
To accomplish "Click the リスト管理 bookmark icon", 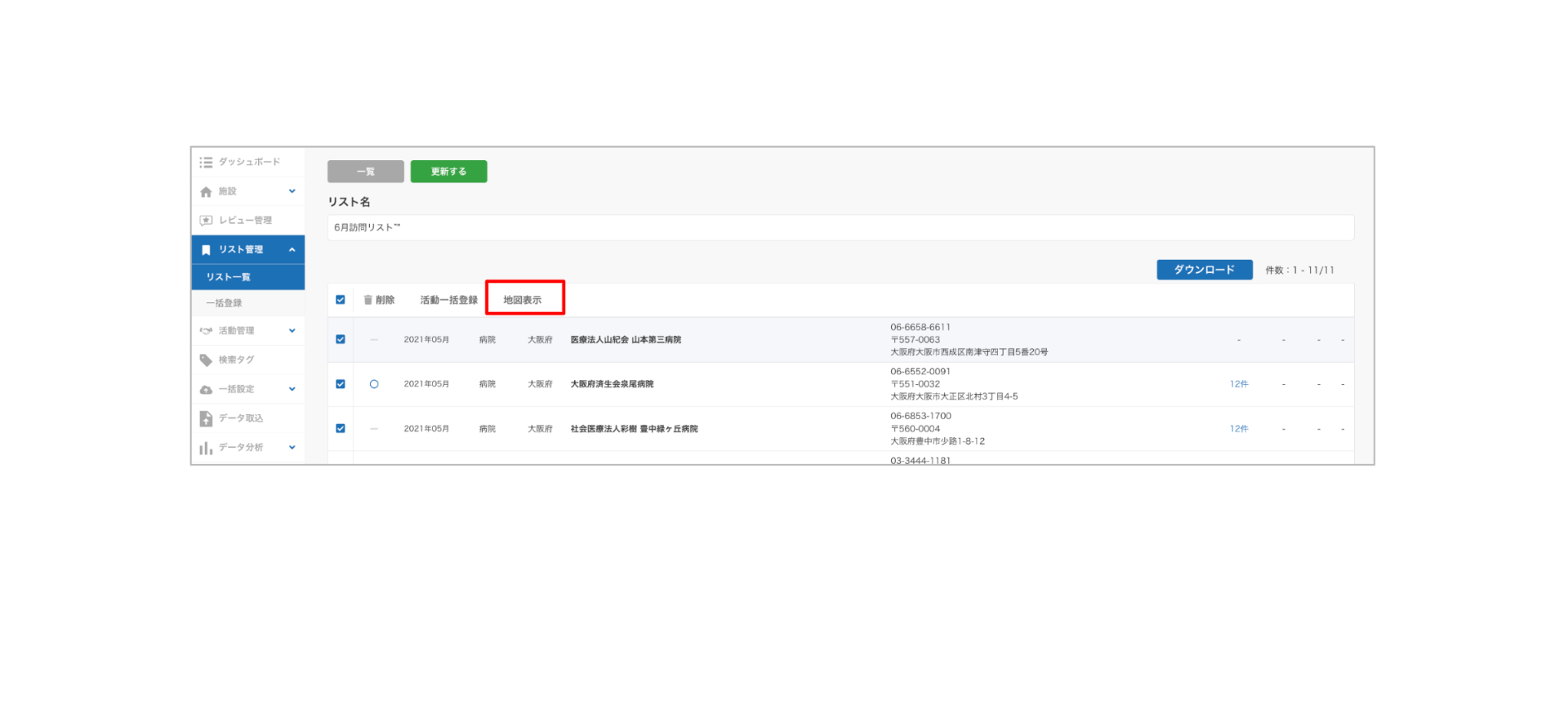I will [x=206, y=250].
